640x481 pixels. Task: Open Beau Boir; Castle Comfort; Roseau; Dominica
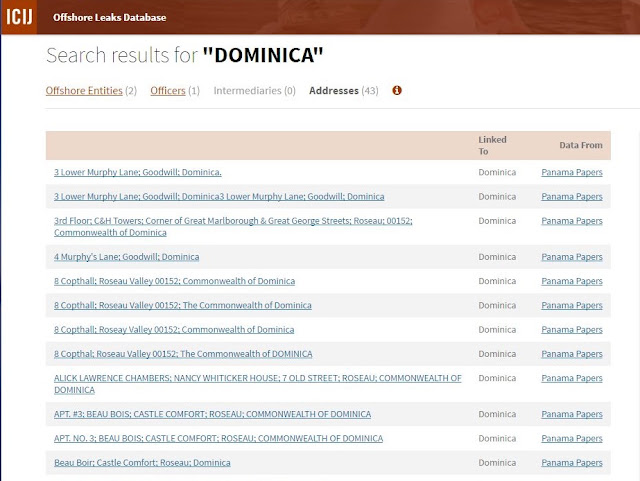142,463
